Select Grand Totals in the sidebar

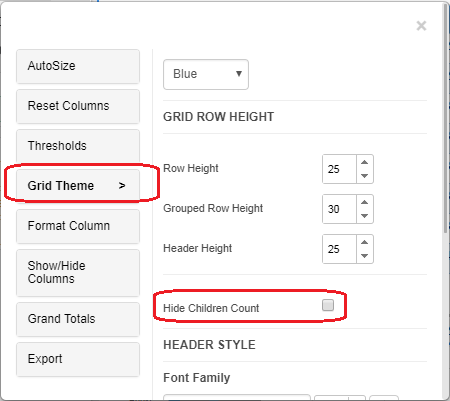pyautogui.click(x=78, y=319)
